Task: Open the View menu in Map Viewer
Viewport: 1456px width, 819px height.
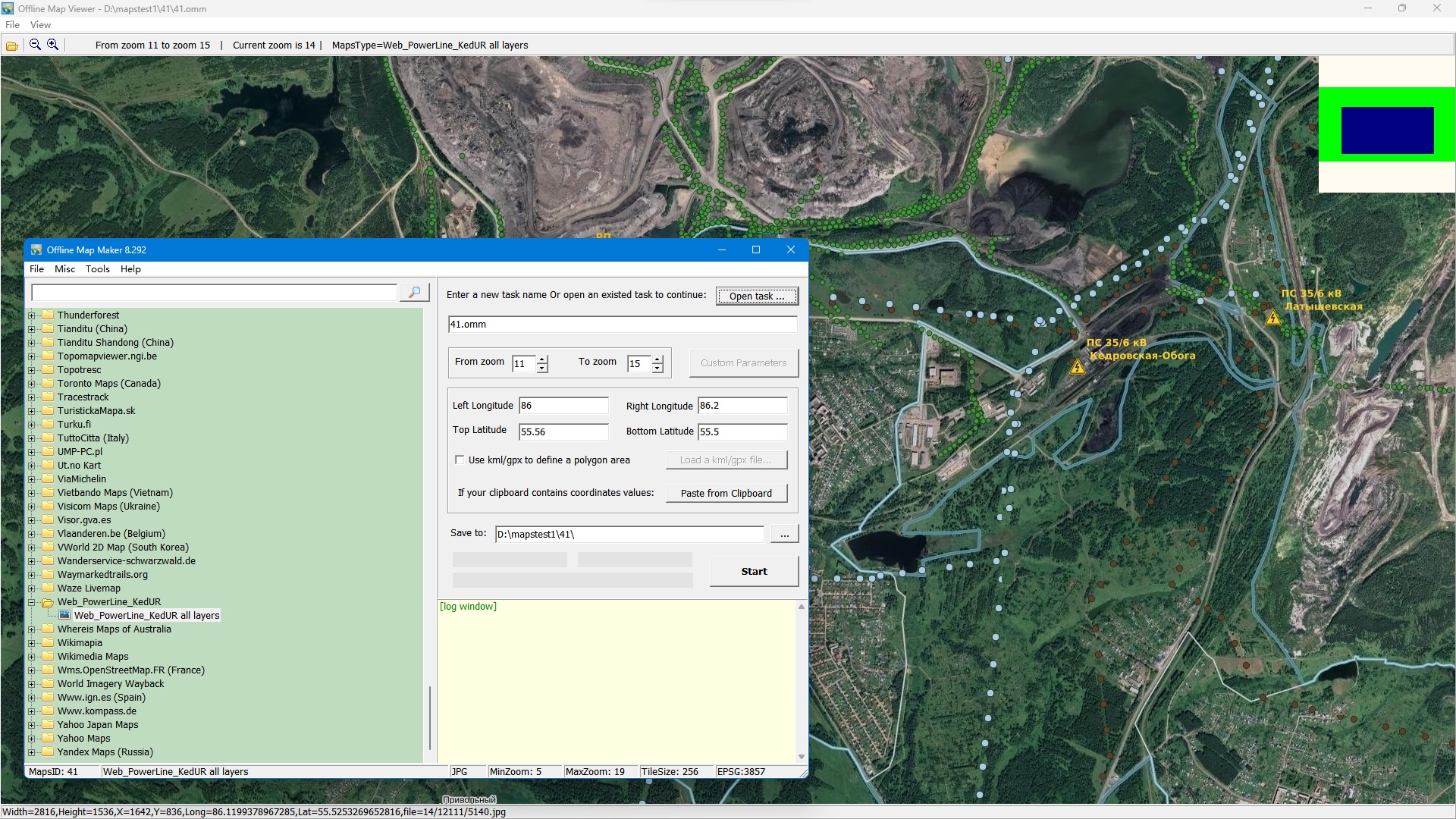Action: coord(40,25)
